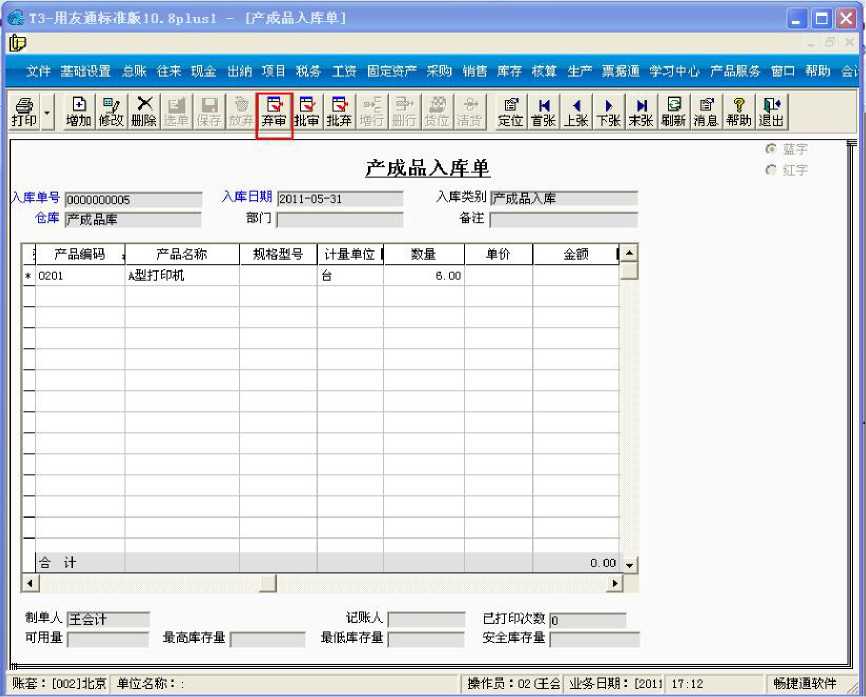
Task: Click the 帮助 help toolbar button
Action: click(x=738, y=112)
